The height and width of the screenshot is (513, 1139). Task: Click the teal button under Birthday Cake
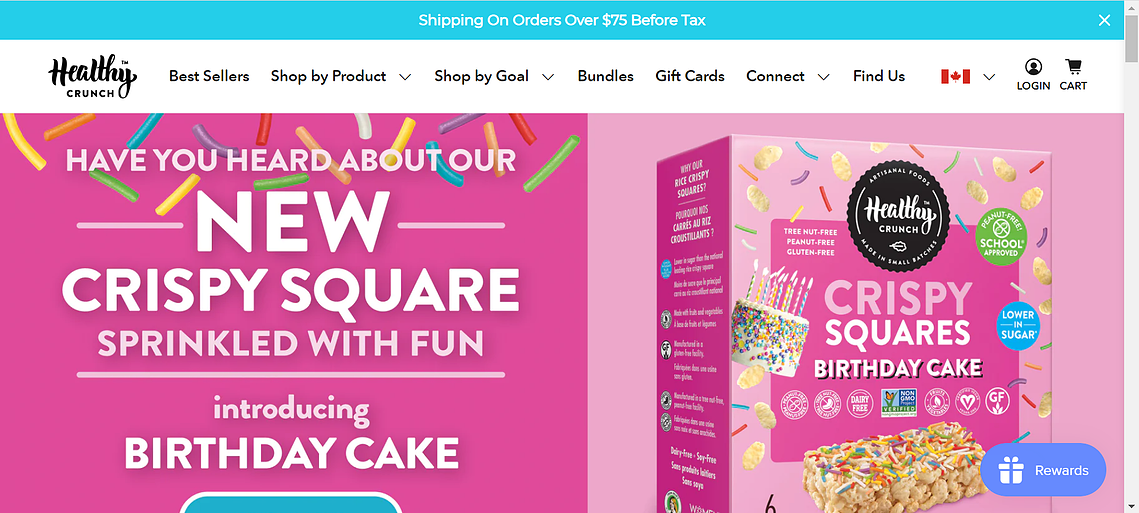(x=291, y=503)
